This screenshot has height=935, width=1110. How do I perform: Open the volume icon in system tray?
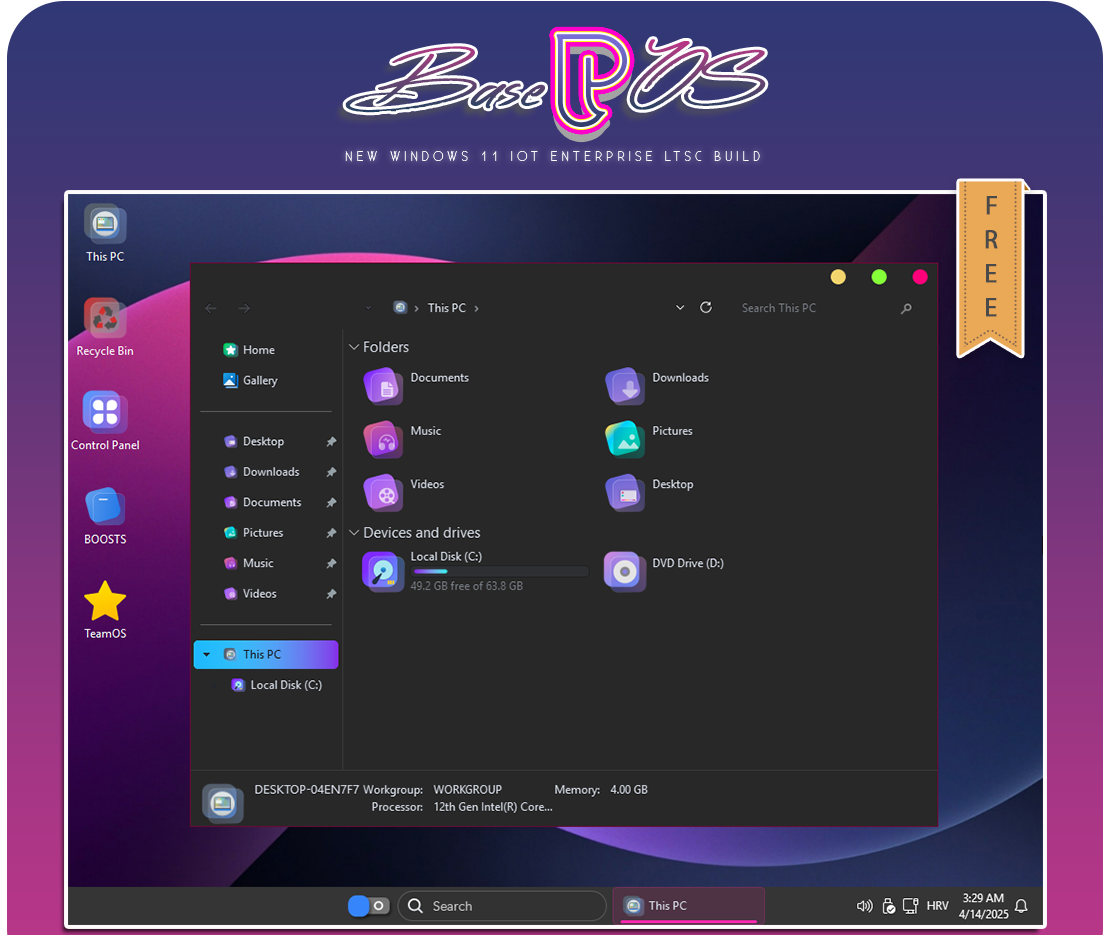(864, 906)
